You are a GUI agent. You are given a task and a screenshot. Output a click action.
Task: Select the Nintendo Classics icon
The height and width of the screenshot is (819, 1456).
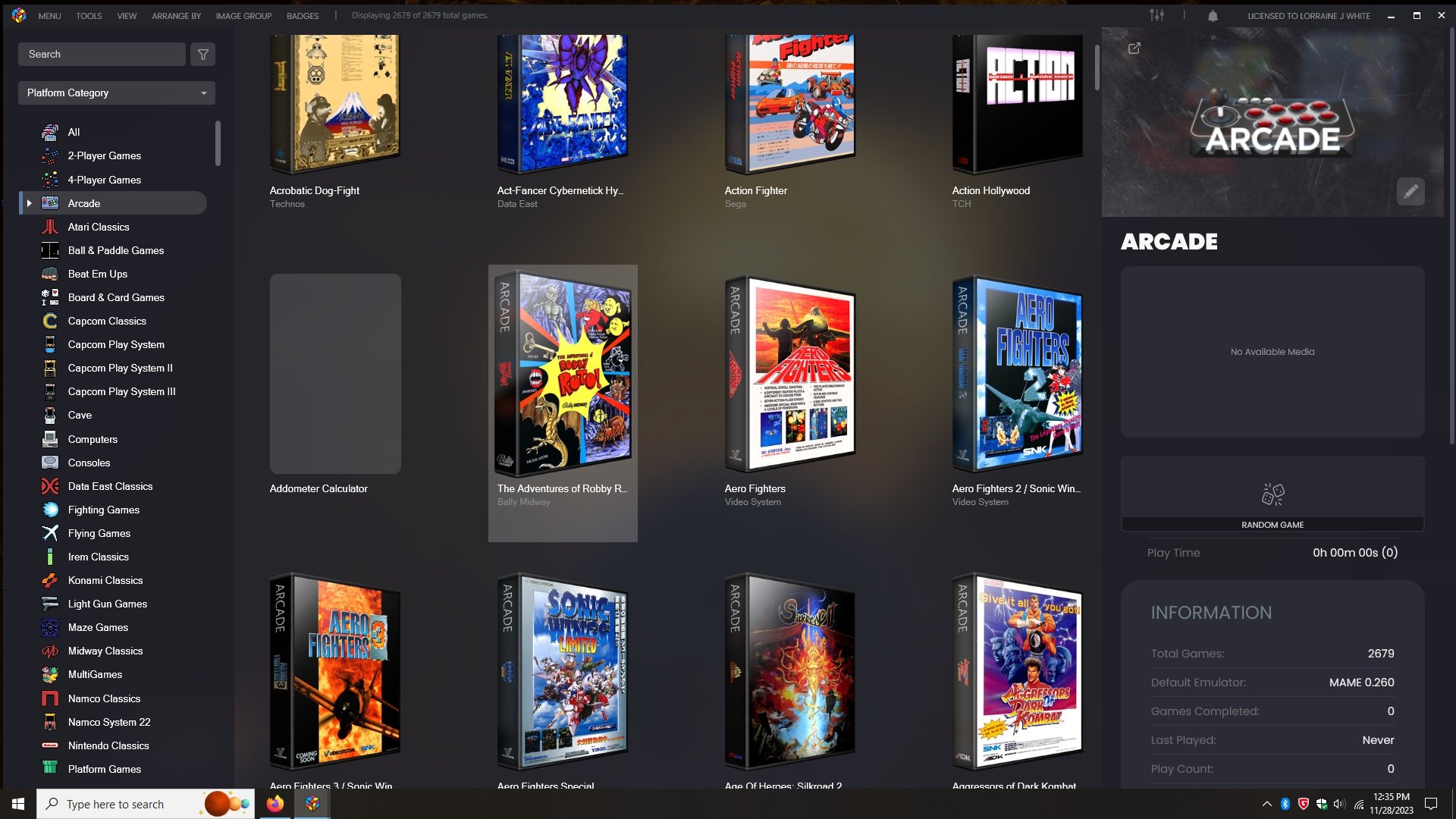click(x=50, y=745)
